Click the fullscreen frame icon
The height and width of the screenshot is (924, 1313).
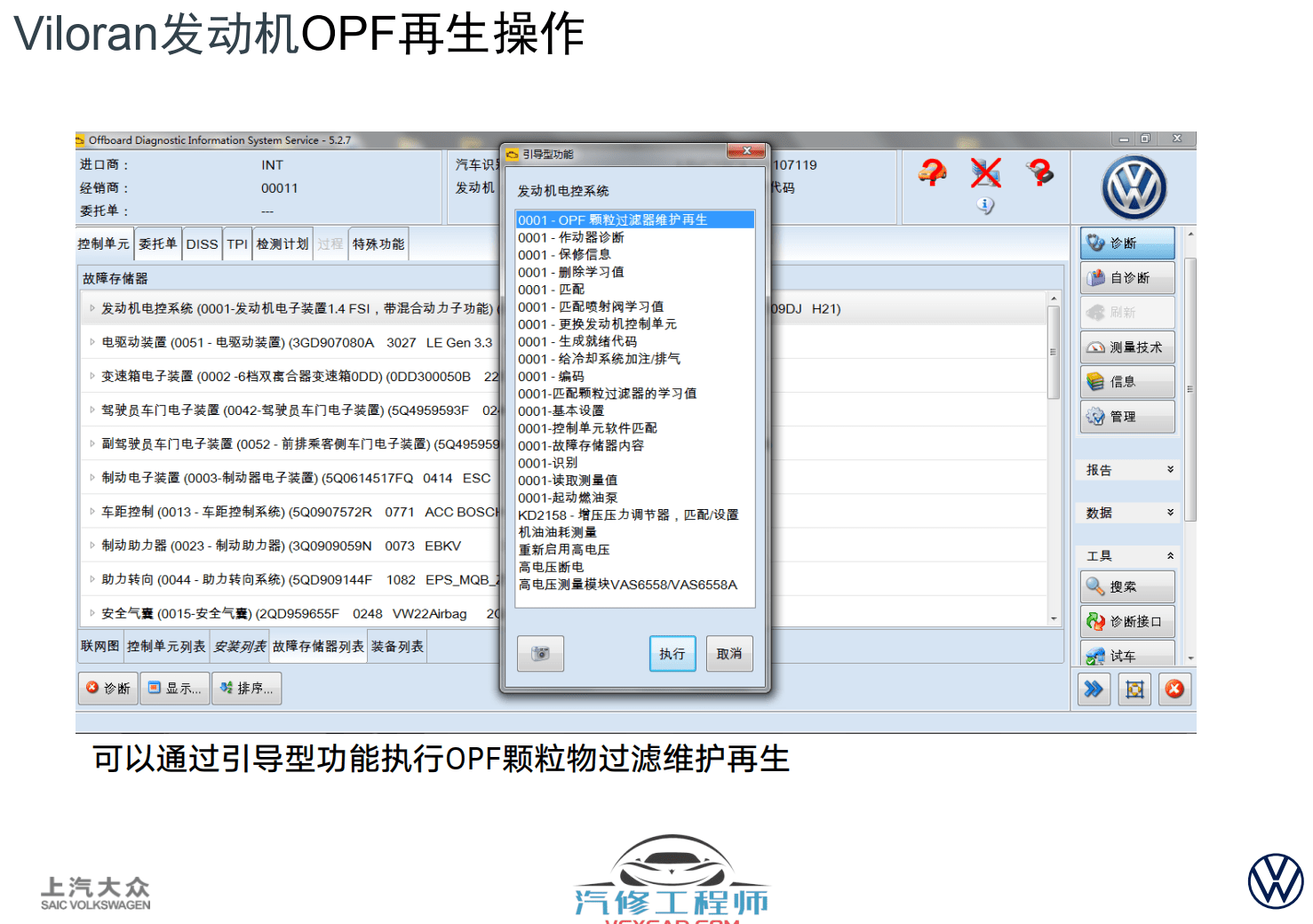point(1134,689)
